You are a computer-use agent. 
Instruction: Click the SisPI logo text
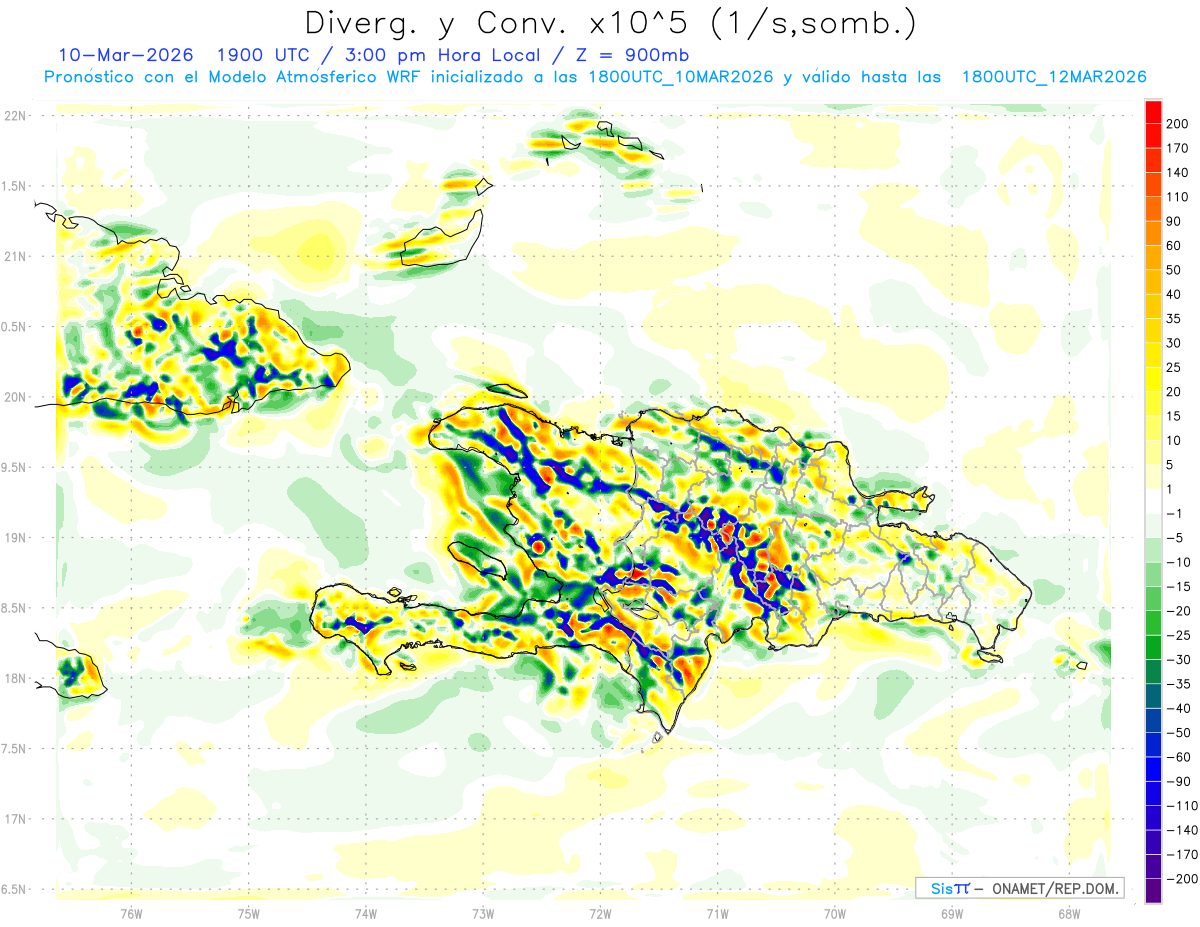(x=949, y=888)
